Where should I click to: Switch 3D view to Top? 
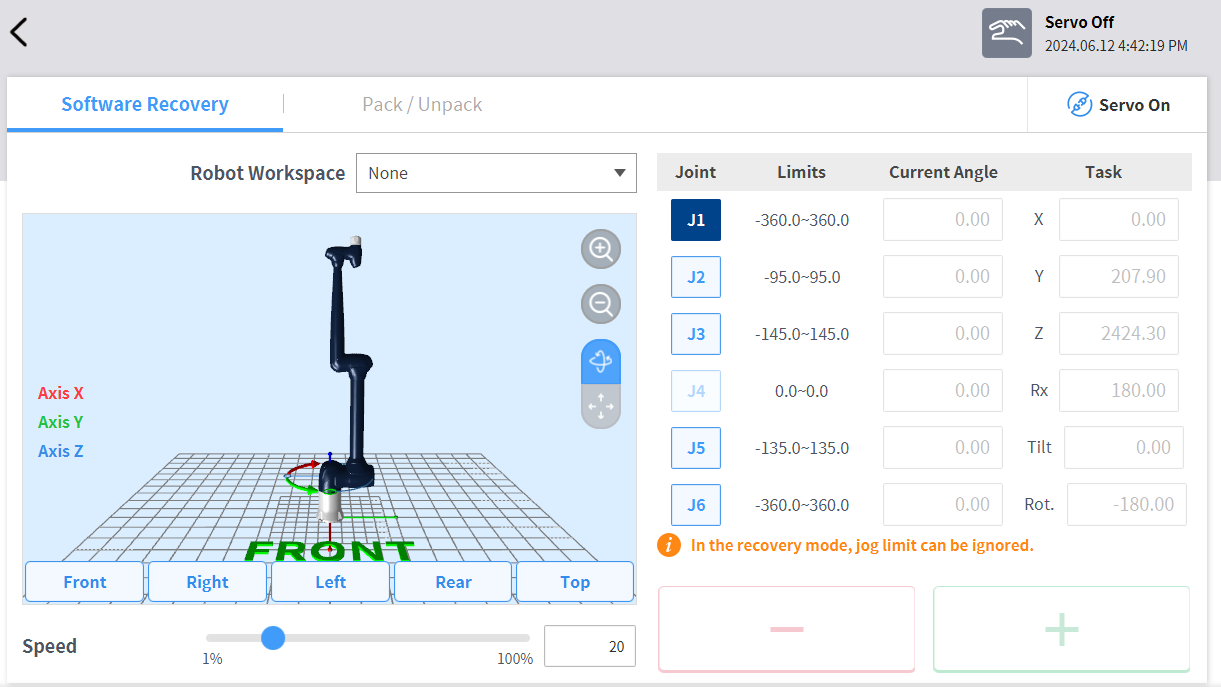click(x=575, y=582)
